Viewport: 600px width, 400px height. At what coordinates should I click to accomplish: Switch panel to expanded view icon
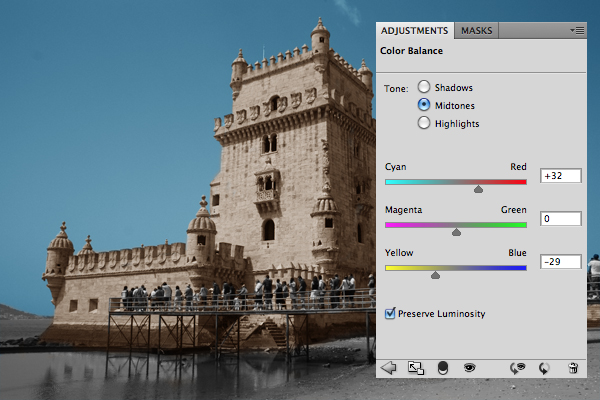pyautogui.click(x=416, y=368)
